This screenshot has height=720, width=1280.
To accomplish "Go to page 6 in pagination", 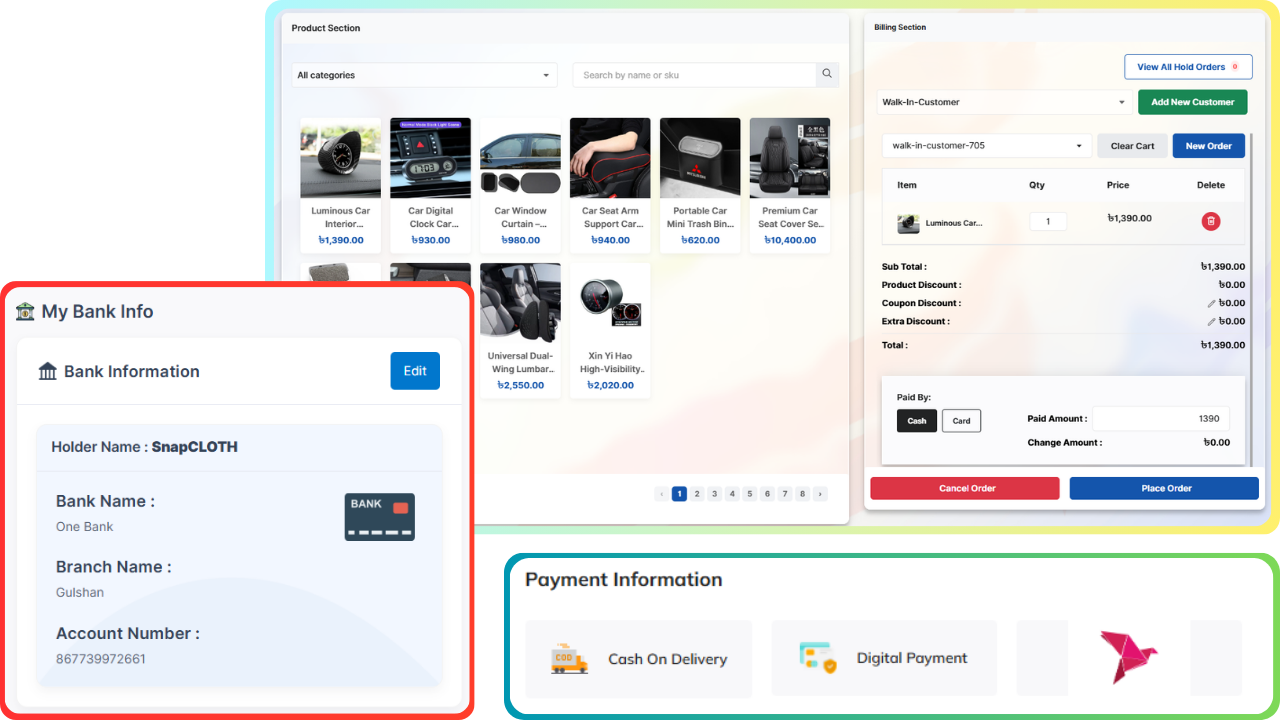I will point(767,494).
